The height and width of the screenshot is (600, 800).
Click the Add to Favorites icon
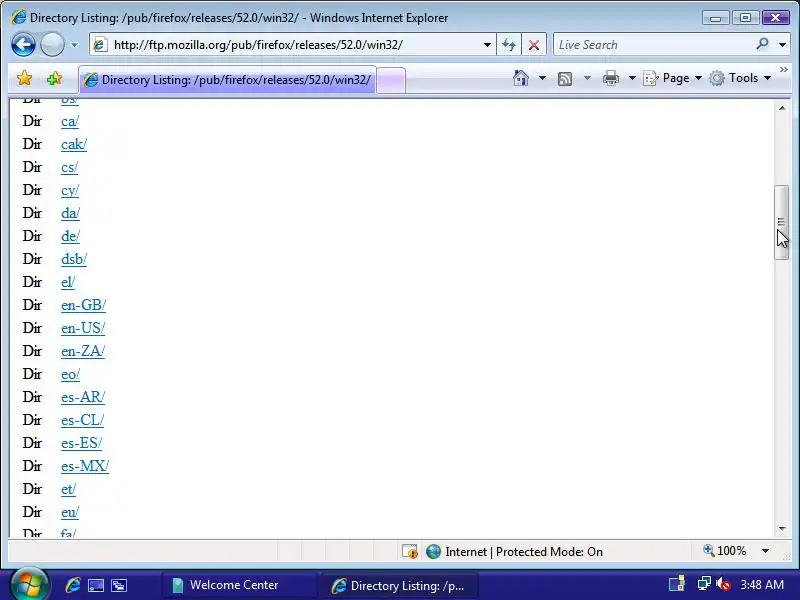[54, 79]
